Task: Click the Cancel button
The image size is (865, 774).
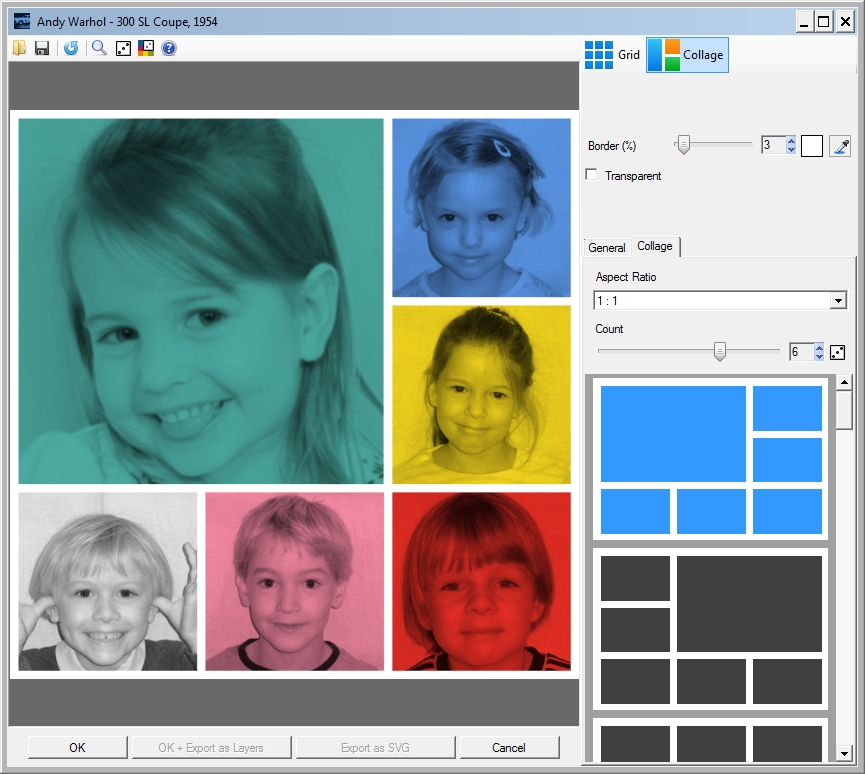Action: (509, 748)
